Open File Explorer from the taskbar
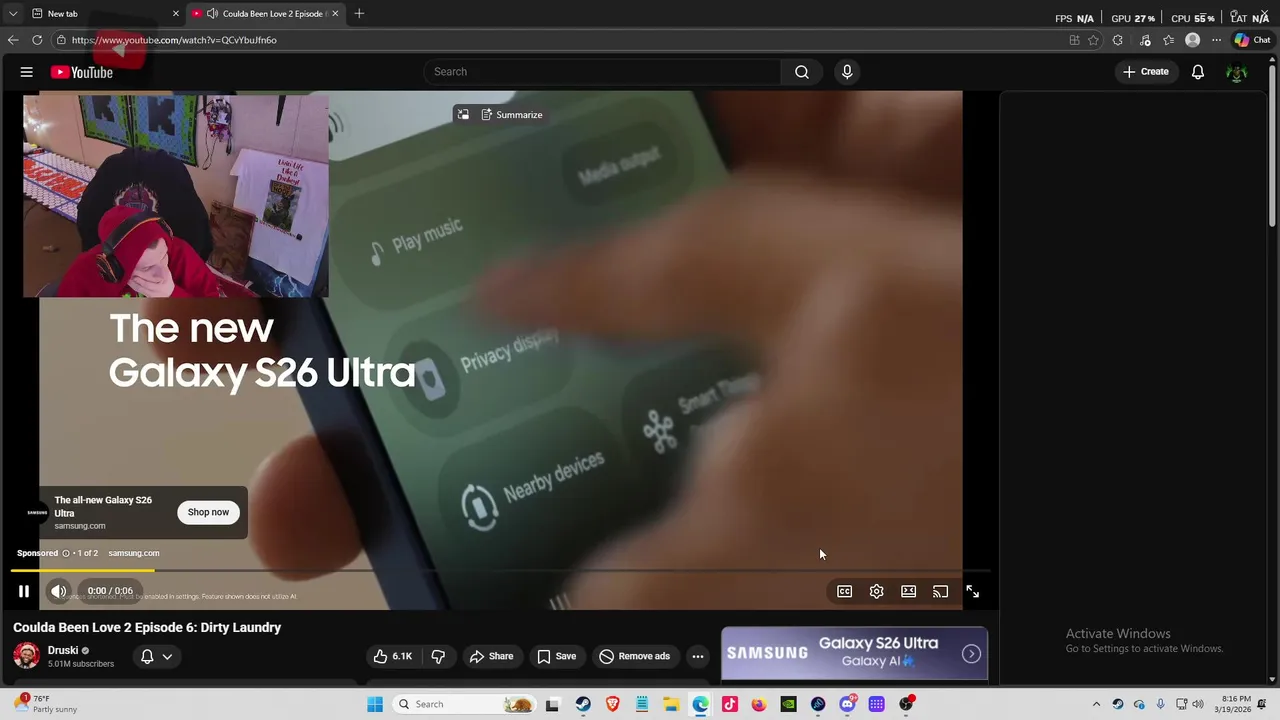The width and height of the screenshot is (1280, 720). click(671, 704)
